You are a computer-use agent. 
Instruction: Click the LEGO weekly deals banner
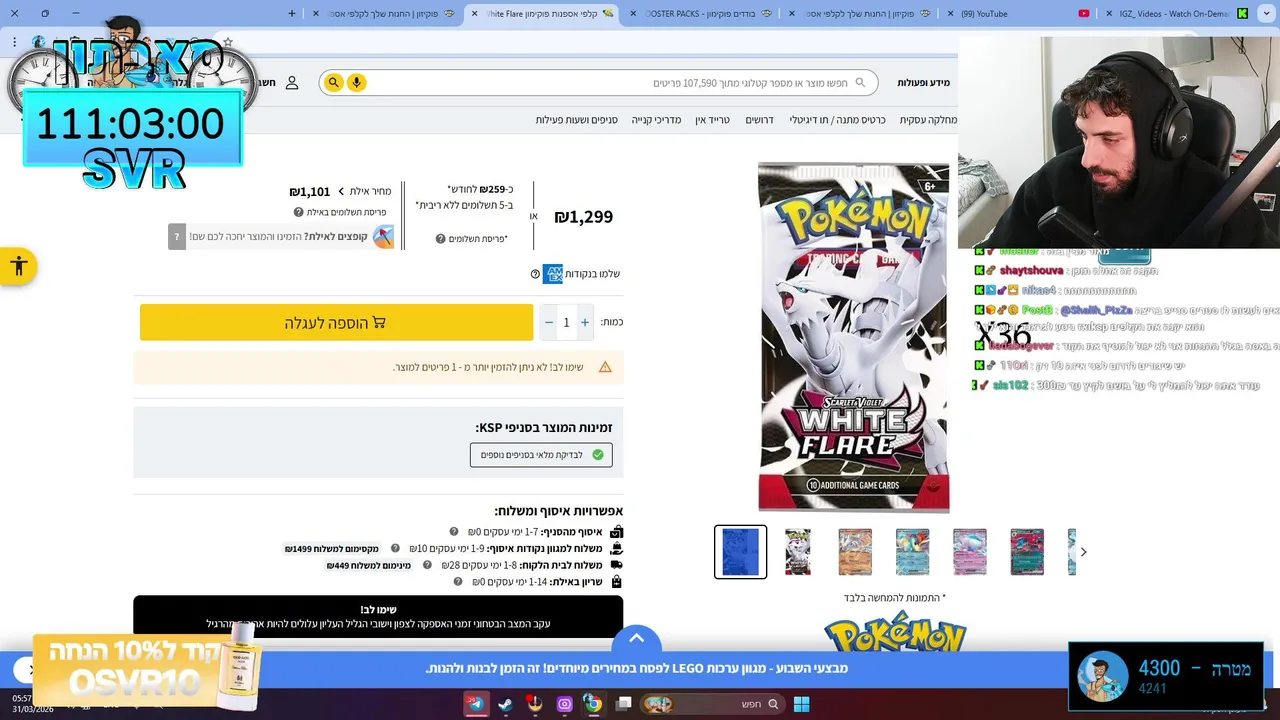[637, 668]
